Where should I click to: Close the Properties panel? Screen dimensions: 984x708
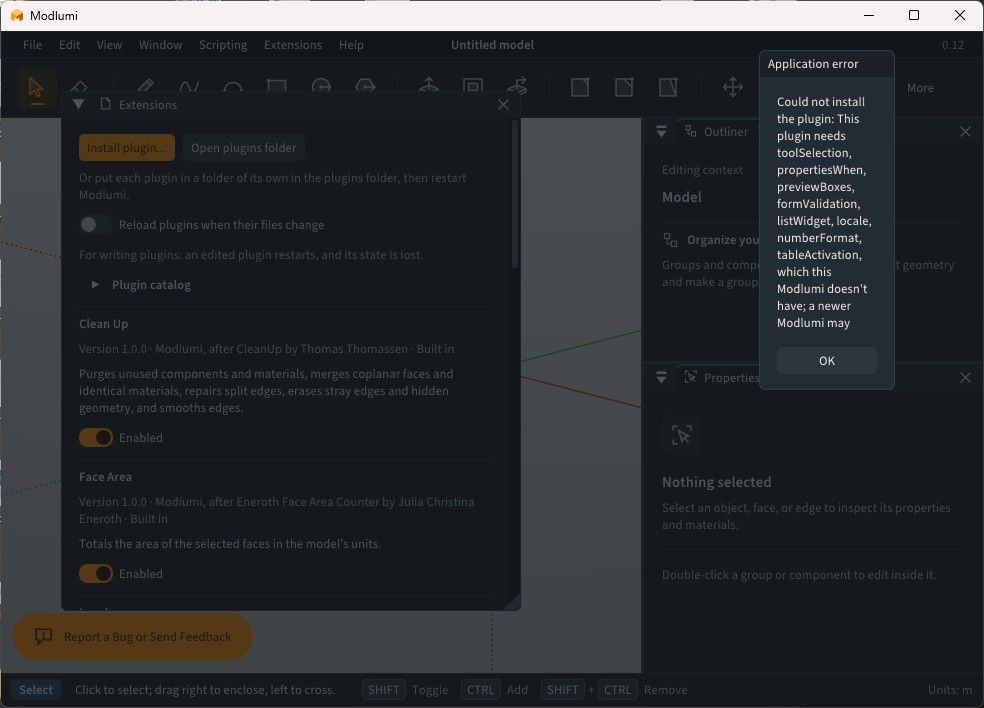pos(965,377)
